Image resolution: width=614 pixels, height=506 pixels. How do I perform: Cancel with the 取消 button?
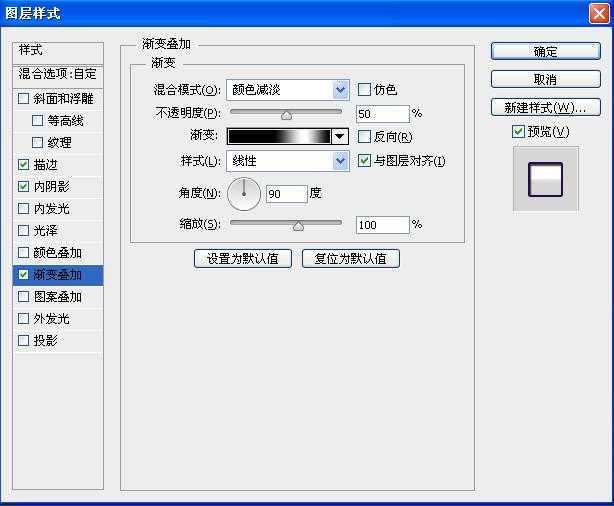point(545,80)
